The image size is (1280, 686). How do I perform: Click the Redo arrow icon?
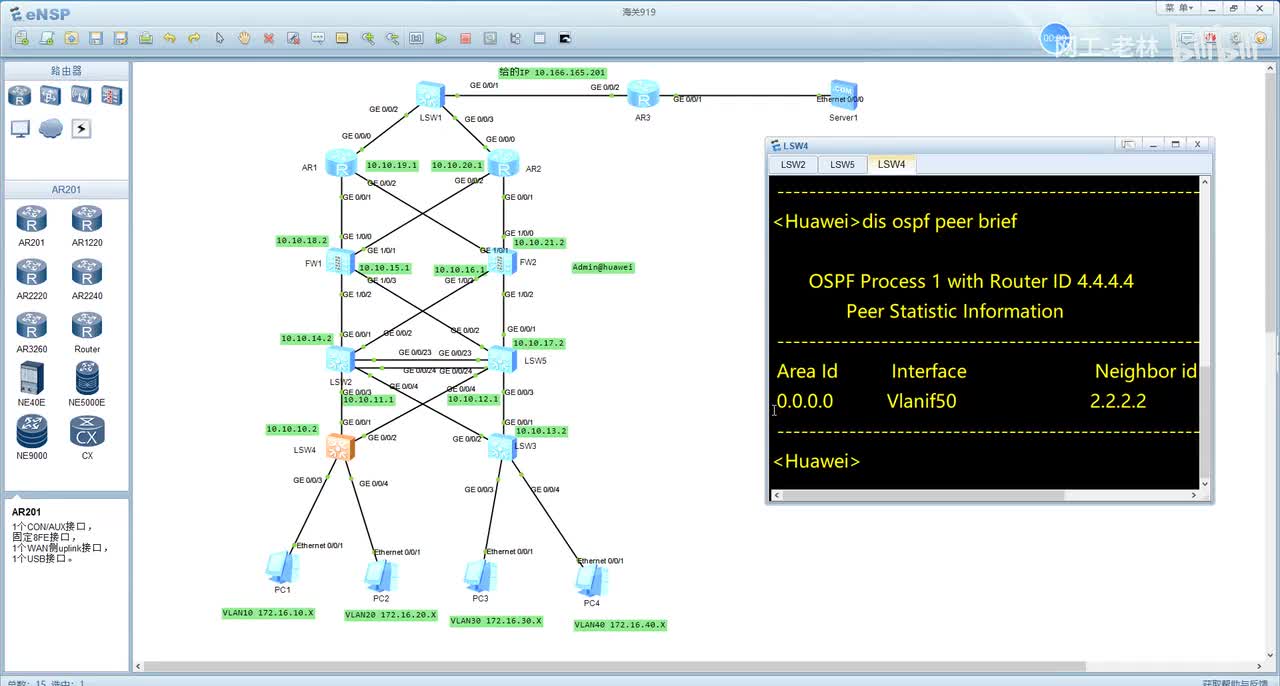pos(195,38)
